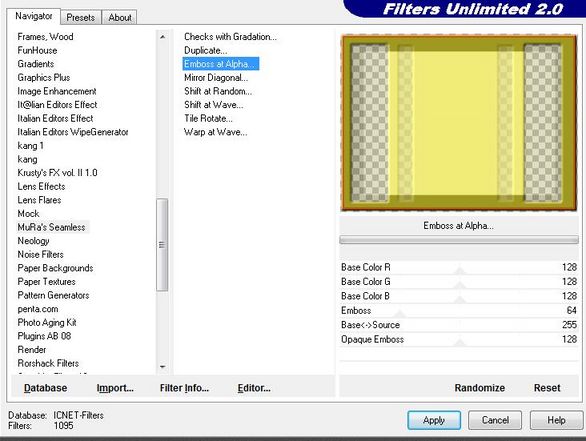Click the Base Color R slider

click(459, 268)
